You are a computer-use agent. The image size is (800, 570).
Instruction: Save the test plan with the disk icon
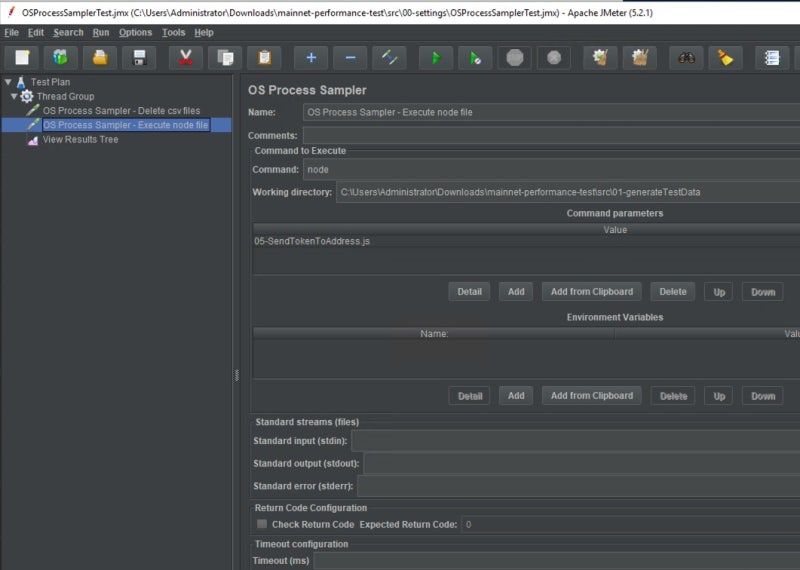(139, 58)
